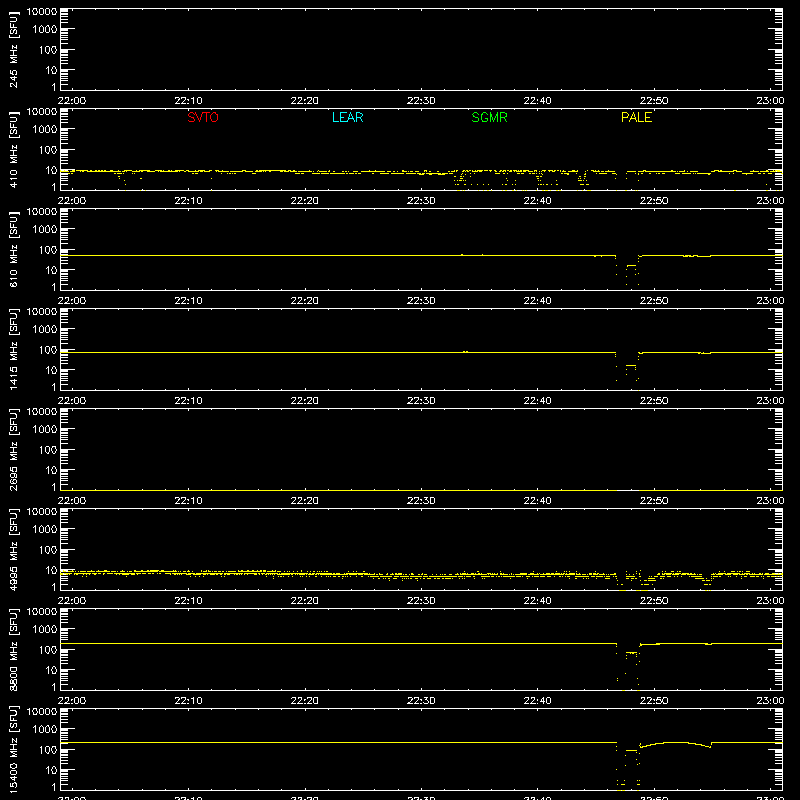Click the 10000 tick label on 15400 MHz panel

42,712
